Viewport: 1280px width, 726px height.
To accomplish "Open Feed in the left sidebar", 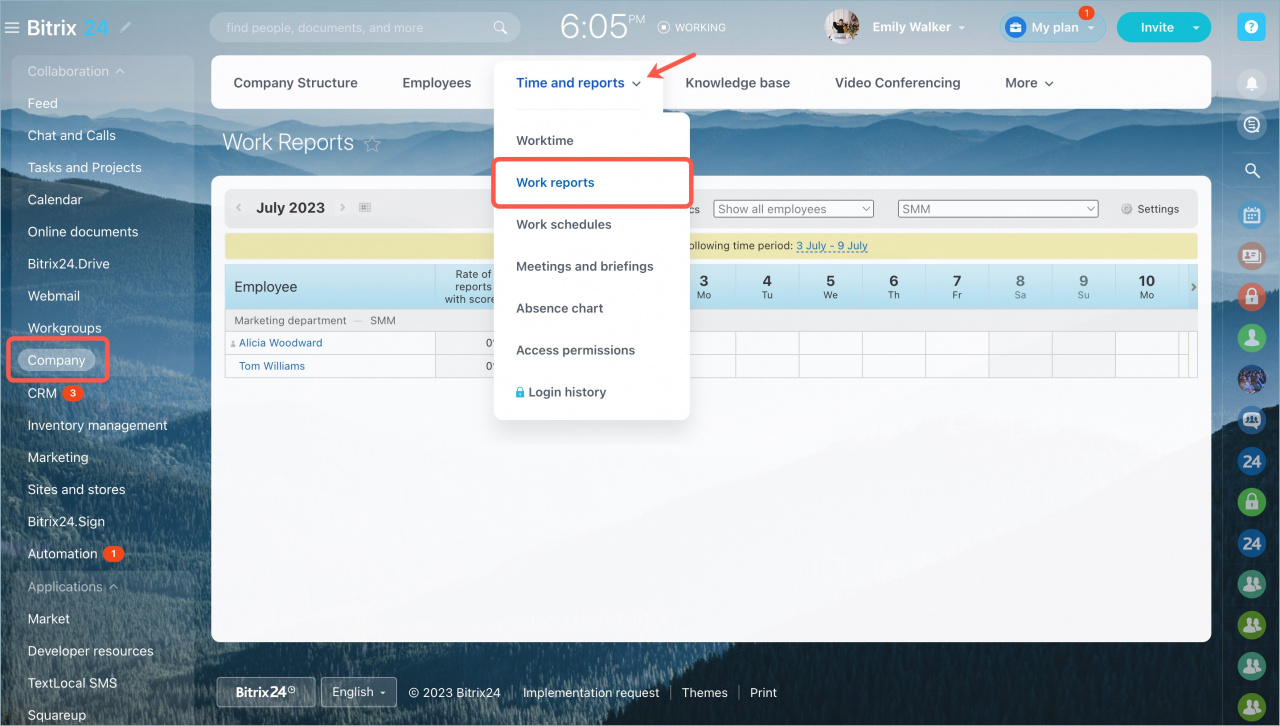I will pos(43,104).
